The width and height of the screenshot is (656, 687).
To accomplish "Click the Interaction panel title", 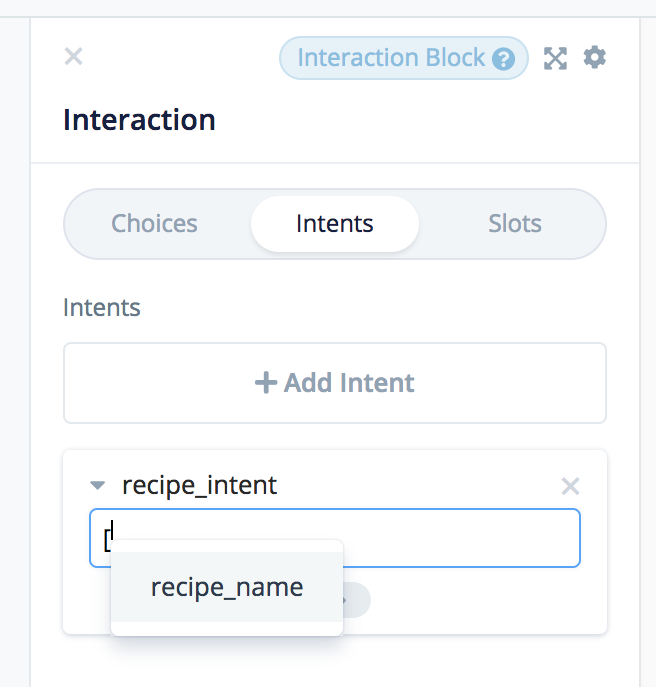I will point(139,120).
